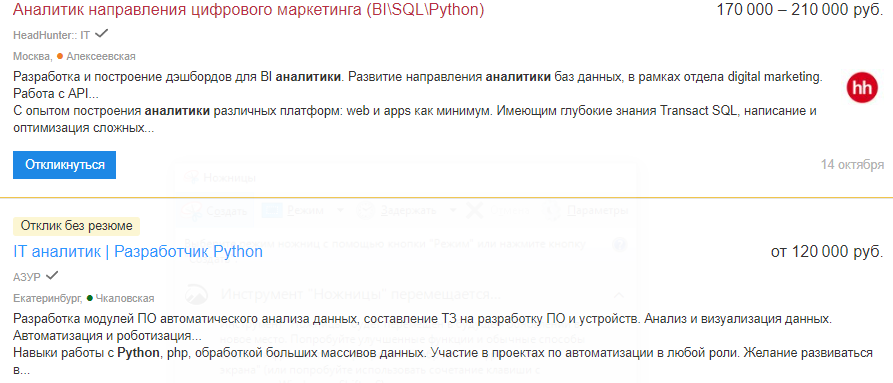Open IT аналитик | Разработчик Python vacancy
Screen dimensions: 893x383
point(138,252)
